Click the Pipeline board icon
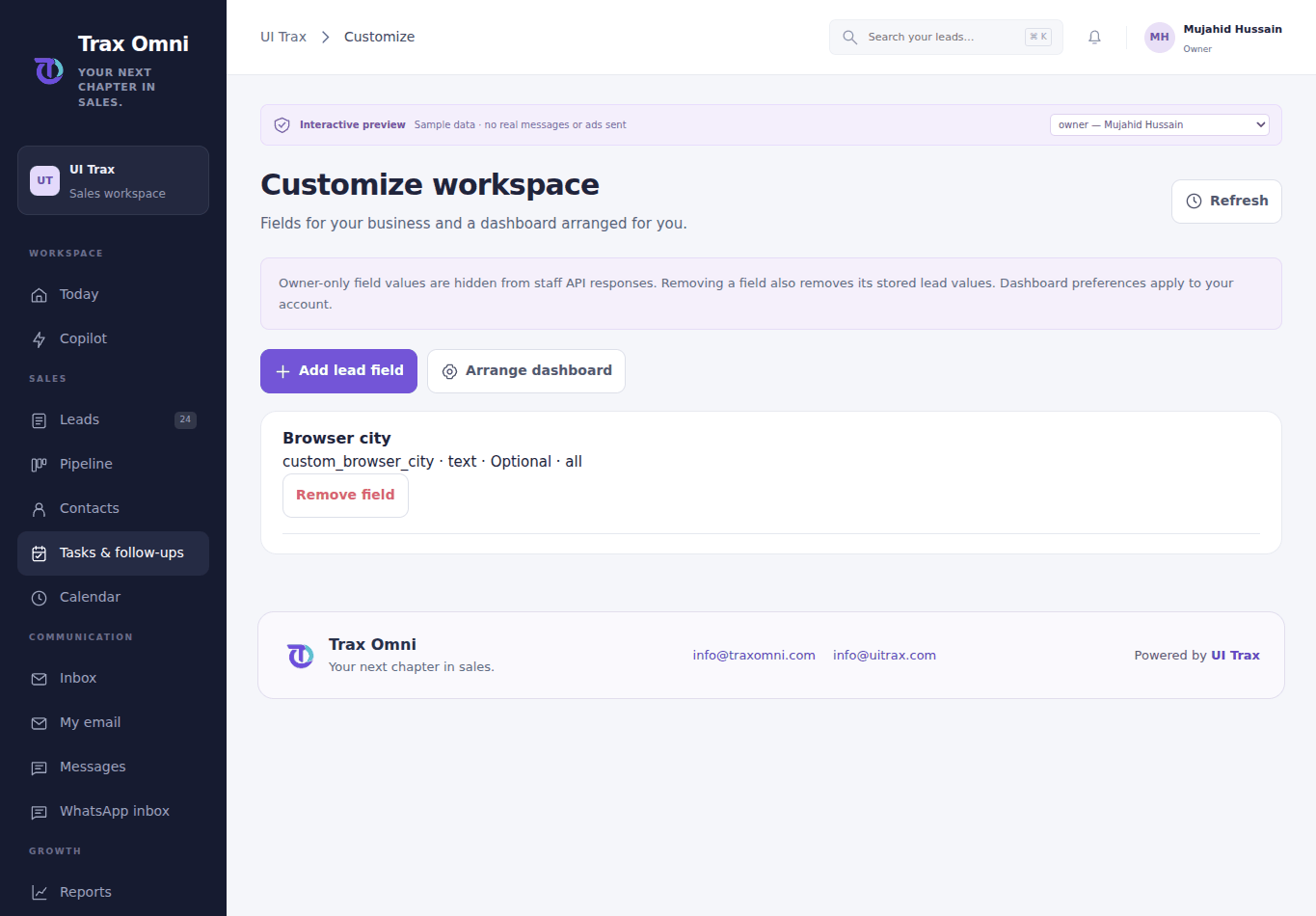The width and height of the screenshot is (1316, 916). pos(39,465)
